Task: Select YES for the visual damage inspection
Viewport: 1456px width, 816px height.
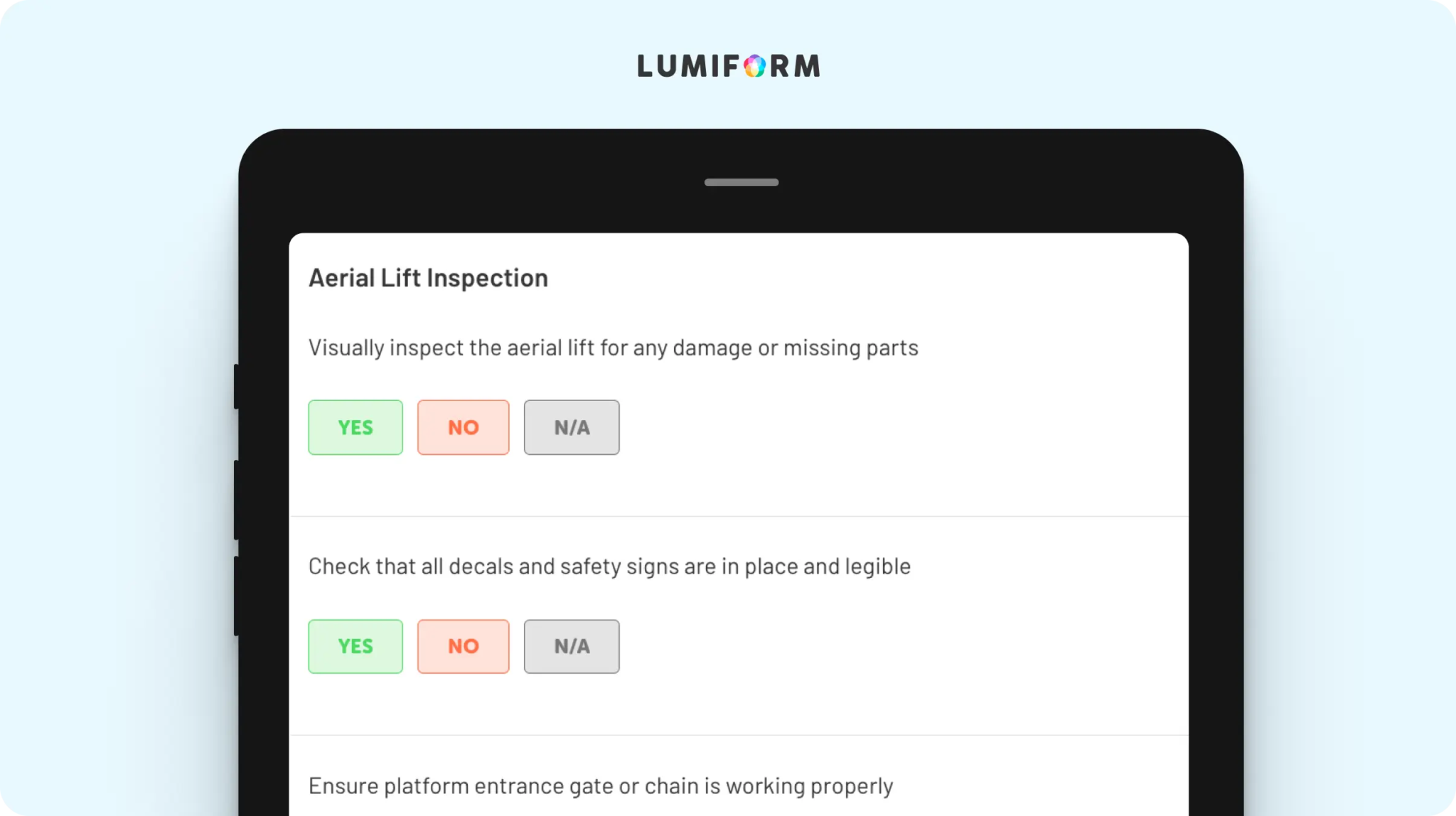Action: click(x=355, y=427)
